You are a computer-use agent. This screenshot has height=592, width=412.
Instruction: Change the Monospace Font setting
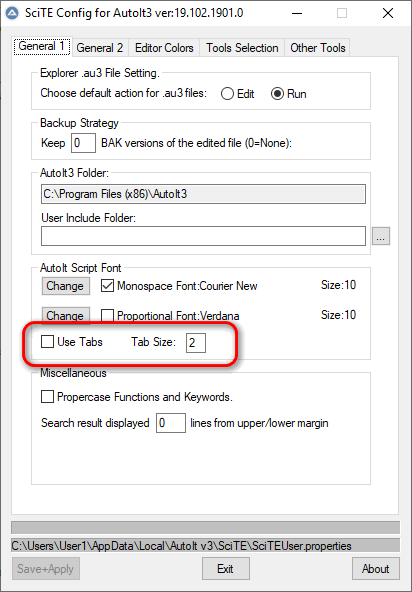click(65, 286)
